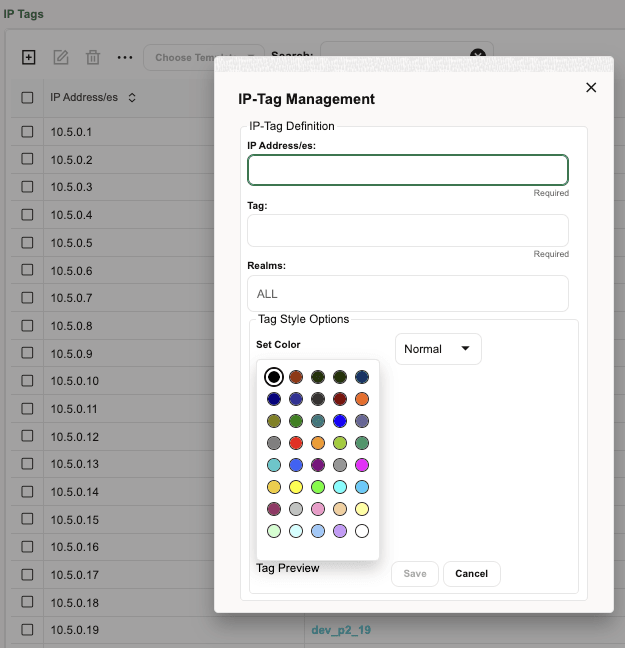Click the edit pencil icon in toolbar

(x=61, y=57)
